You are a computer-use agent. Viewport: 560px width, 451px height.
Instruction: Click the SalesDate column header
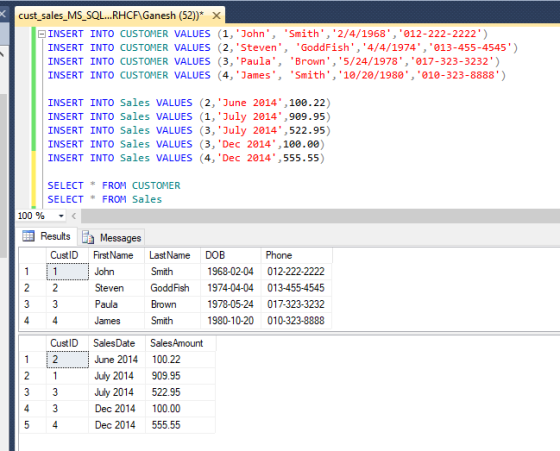117,343
